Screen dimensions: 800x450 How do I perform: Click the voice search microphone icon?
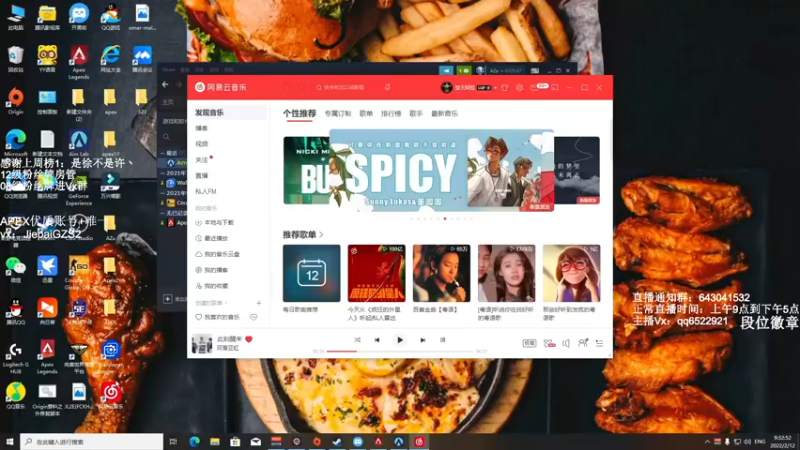(x=388, y=87)
